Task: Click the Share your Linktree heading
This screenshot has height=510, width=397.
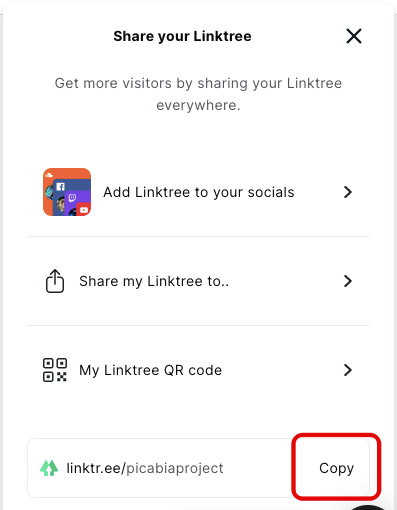Action: (182, 36)
